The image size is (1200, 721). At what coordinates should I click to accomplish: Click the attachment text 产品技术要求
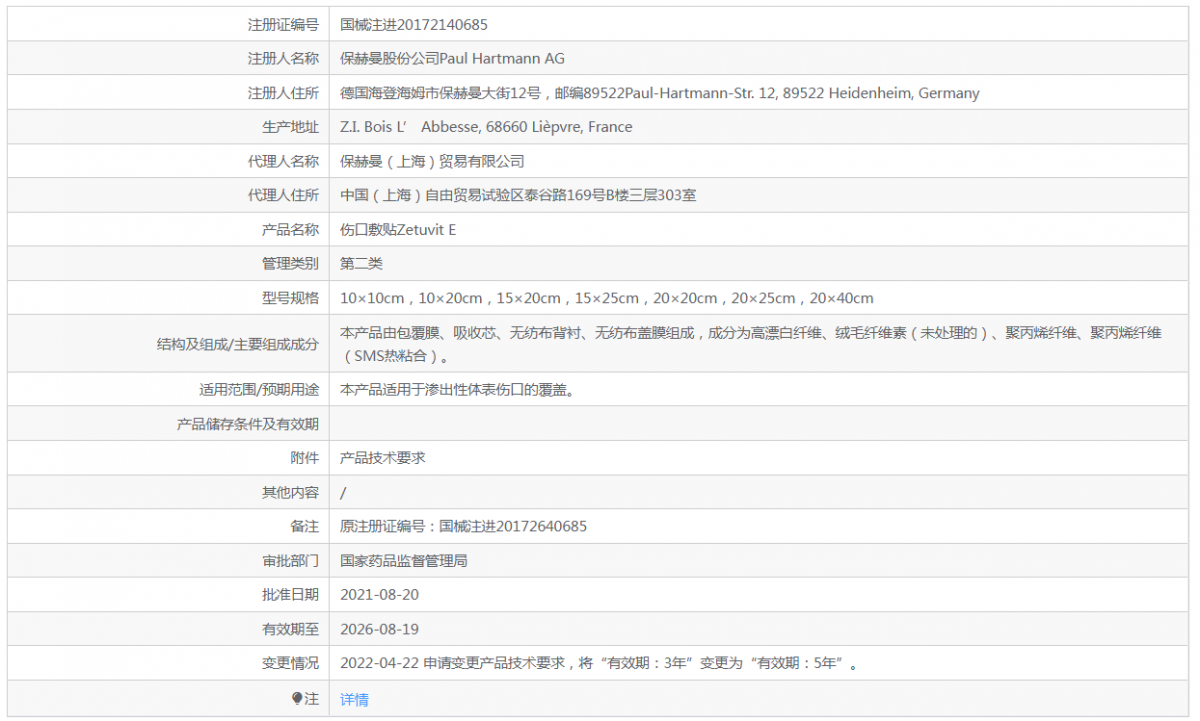tap(383, 458)
